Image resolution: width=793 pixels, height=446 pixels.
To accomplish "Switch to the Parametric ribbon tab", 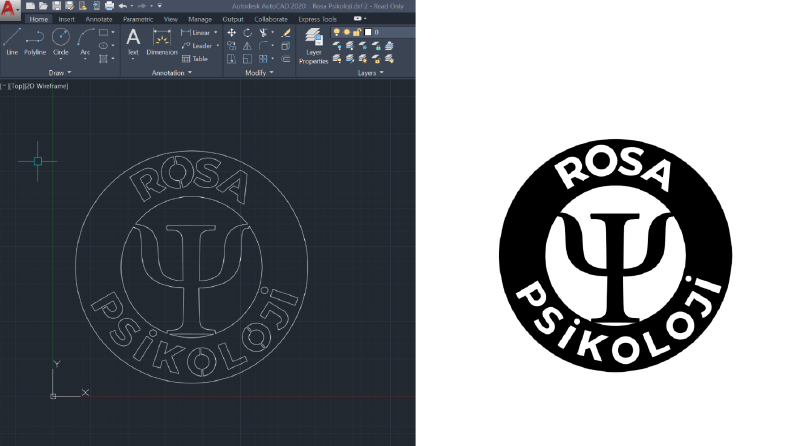I will point(138,19).
